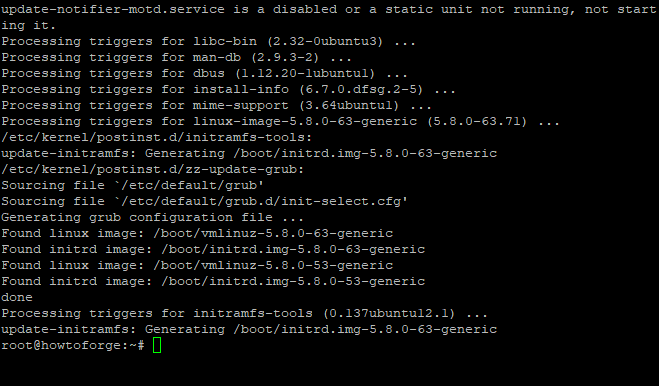Click the 'mime-support (3.64ubuntu1)' text

296,105
